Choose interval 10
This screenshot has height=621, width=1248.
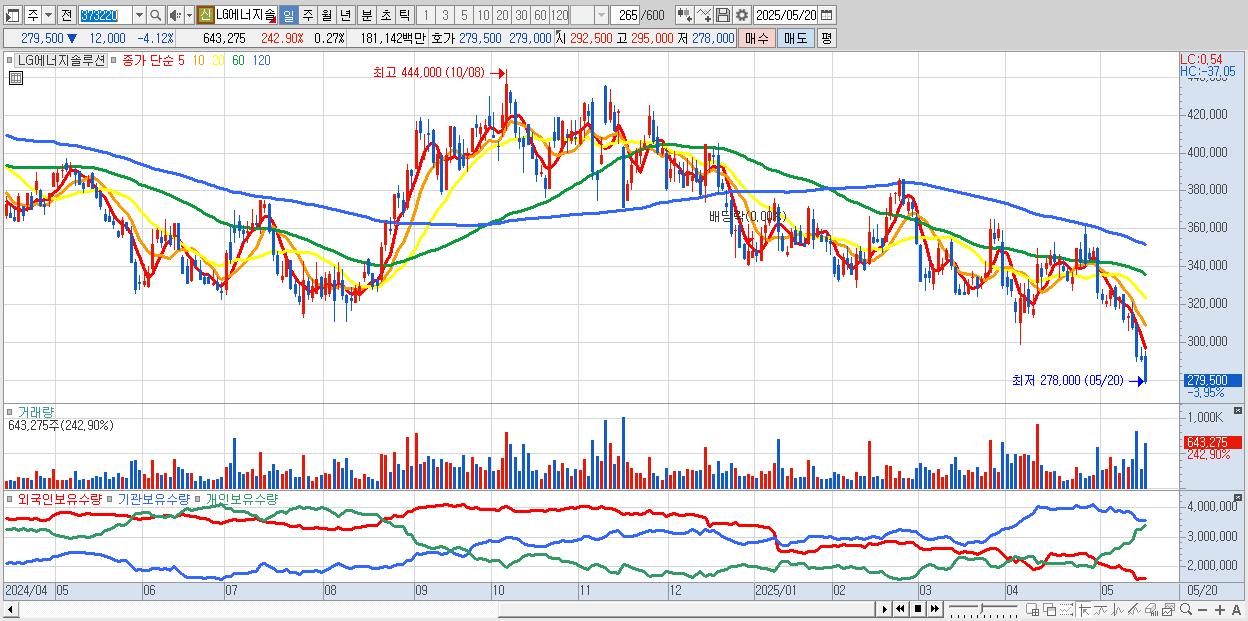coord(483,15)
